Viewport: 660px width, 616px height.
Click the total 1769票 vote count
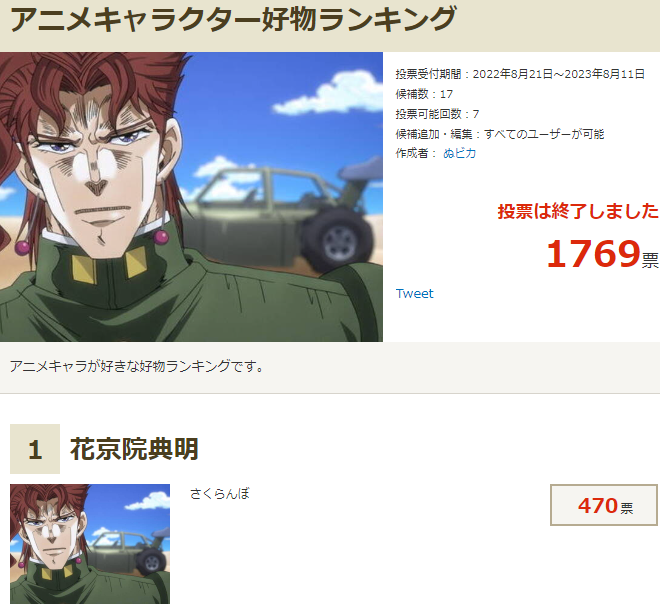(x=602, y=254)
